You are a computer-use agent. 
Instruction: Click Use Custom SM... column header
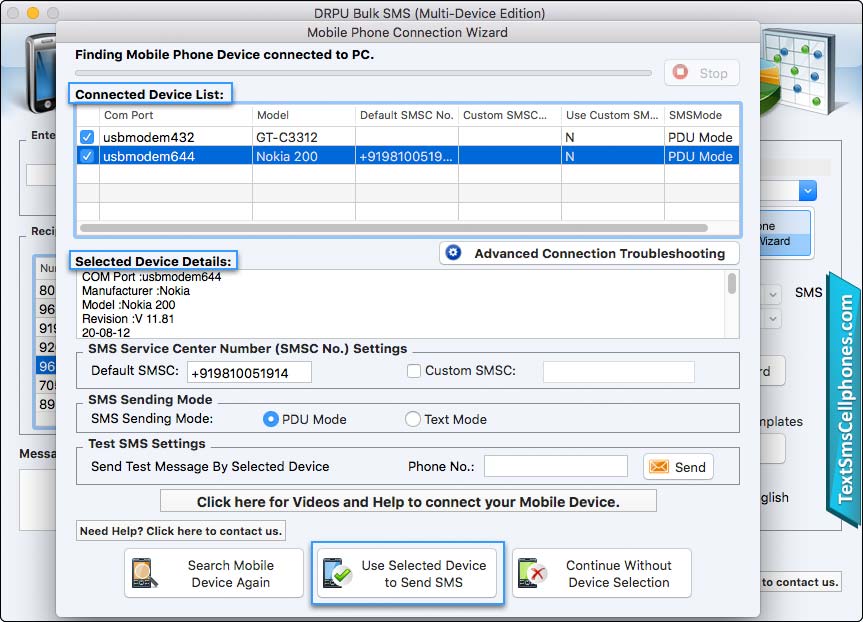click(x=613, y=115)
